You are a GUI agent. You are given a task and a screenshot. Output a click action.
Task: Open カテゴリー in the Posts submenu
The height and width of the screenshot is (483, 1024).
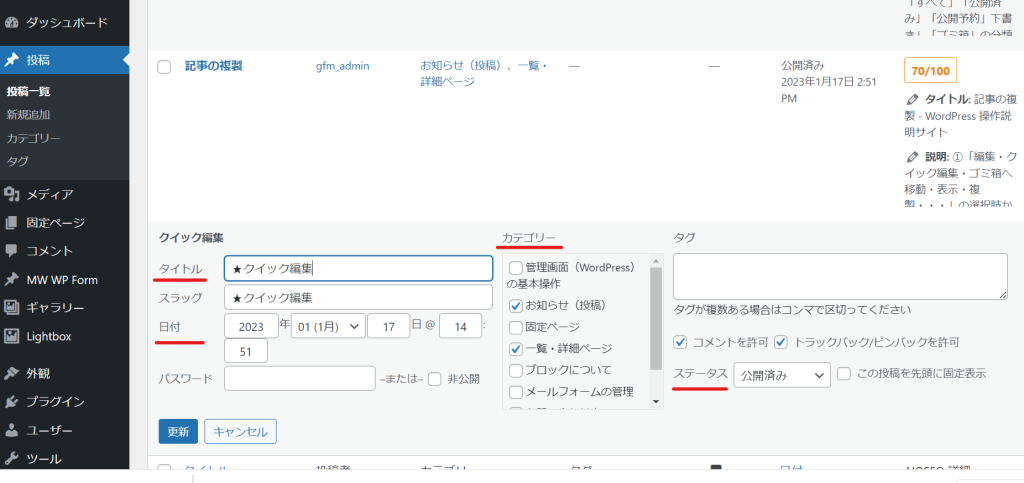coord(34,138)
